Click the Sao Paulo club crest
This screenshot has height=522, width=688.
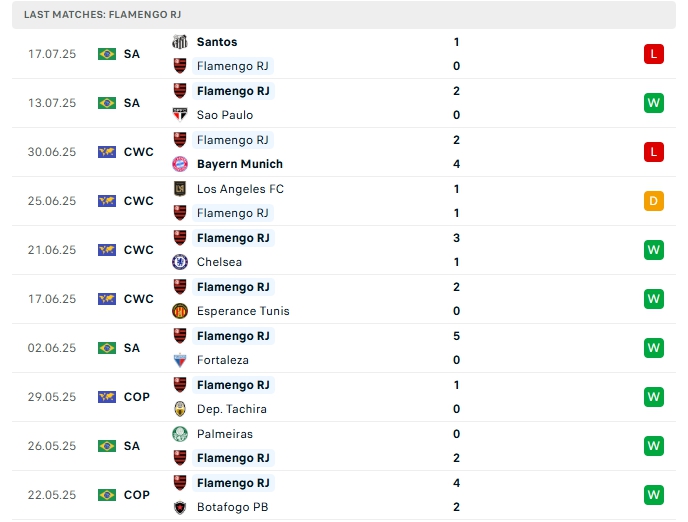coord(180,115)
